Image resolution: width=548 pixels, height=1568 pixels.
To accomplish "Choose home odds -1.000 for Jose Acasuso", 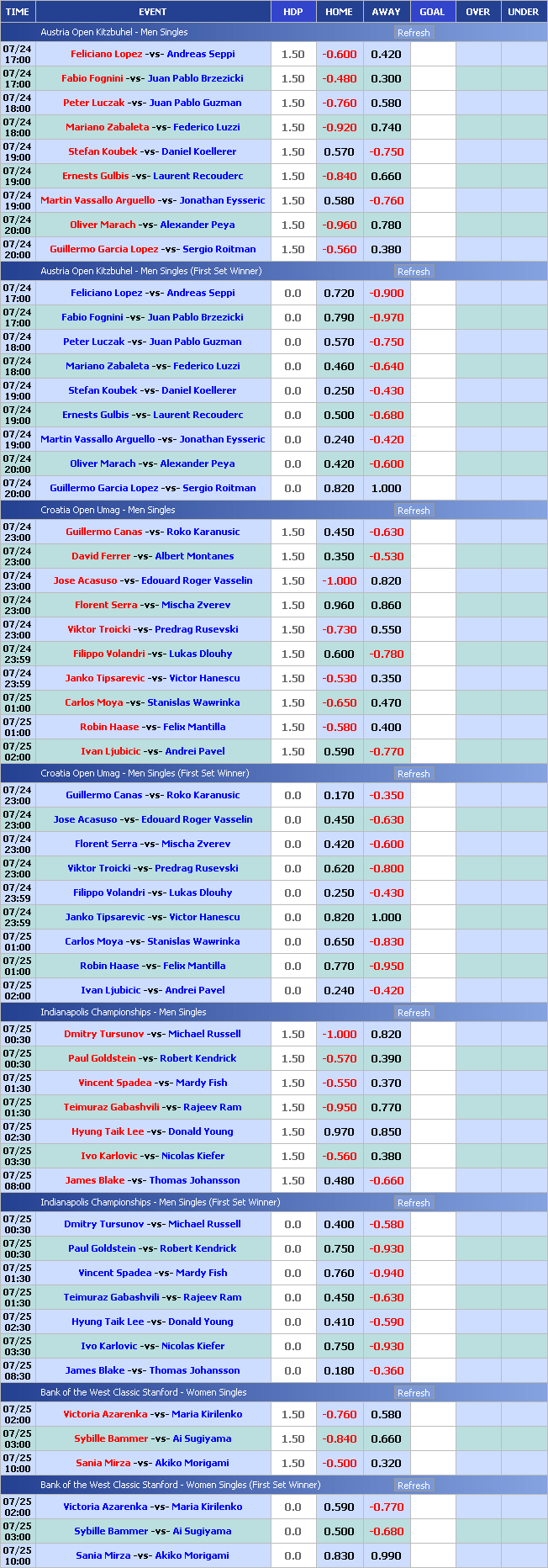I will click(339, 580).
